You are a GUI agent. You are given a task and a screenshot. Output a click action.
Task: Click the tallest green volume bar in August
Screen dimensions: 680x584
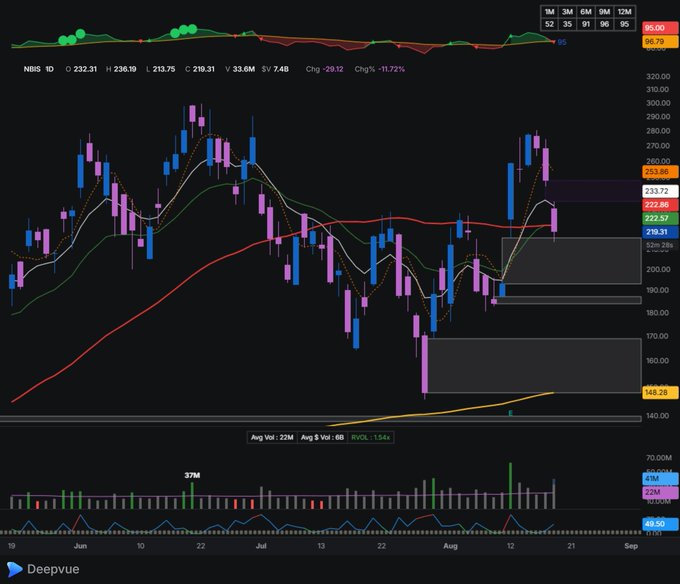[x=510, y=486]
